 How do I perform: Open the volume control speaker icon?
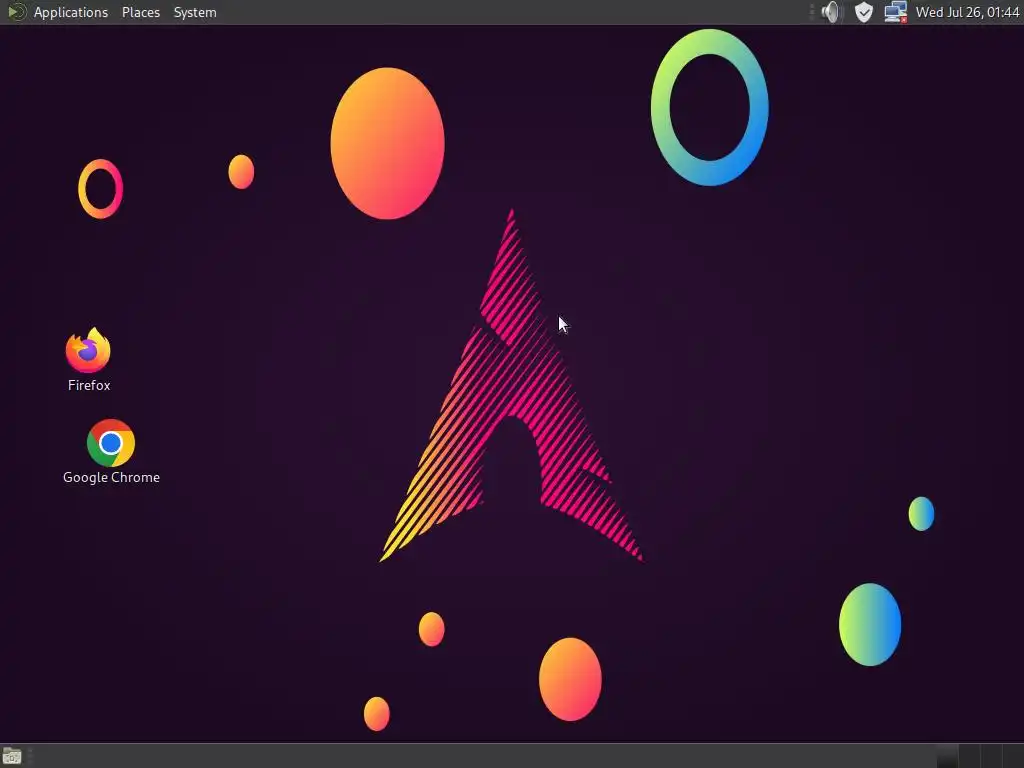(x=831, y=12)
